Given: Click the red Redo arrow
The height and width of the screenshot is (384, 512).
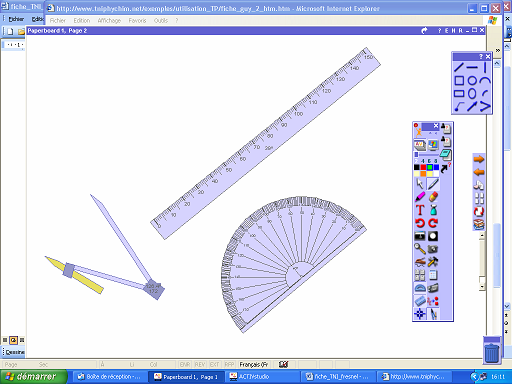Looking at the screenshot, I should (433, 223).
